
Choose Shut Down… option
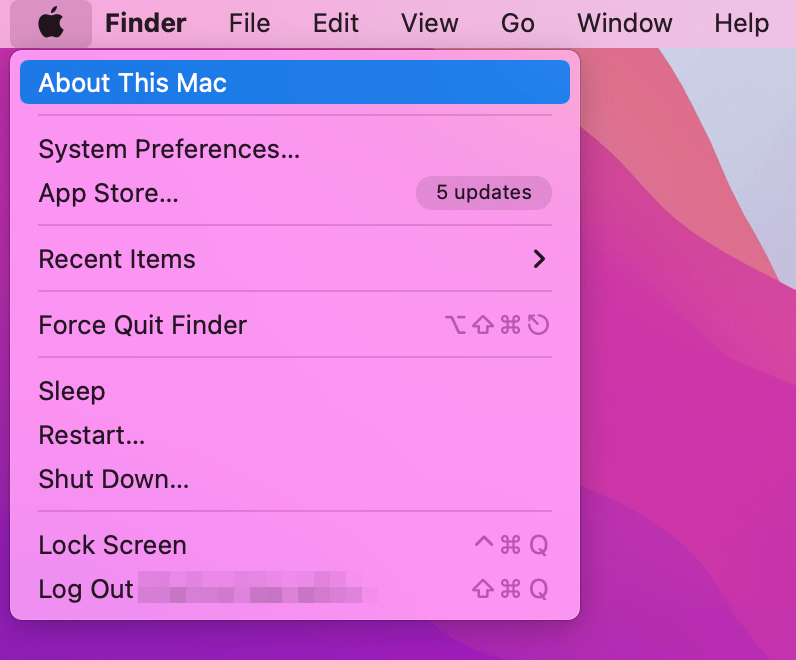coord(295,479)
